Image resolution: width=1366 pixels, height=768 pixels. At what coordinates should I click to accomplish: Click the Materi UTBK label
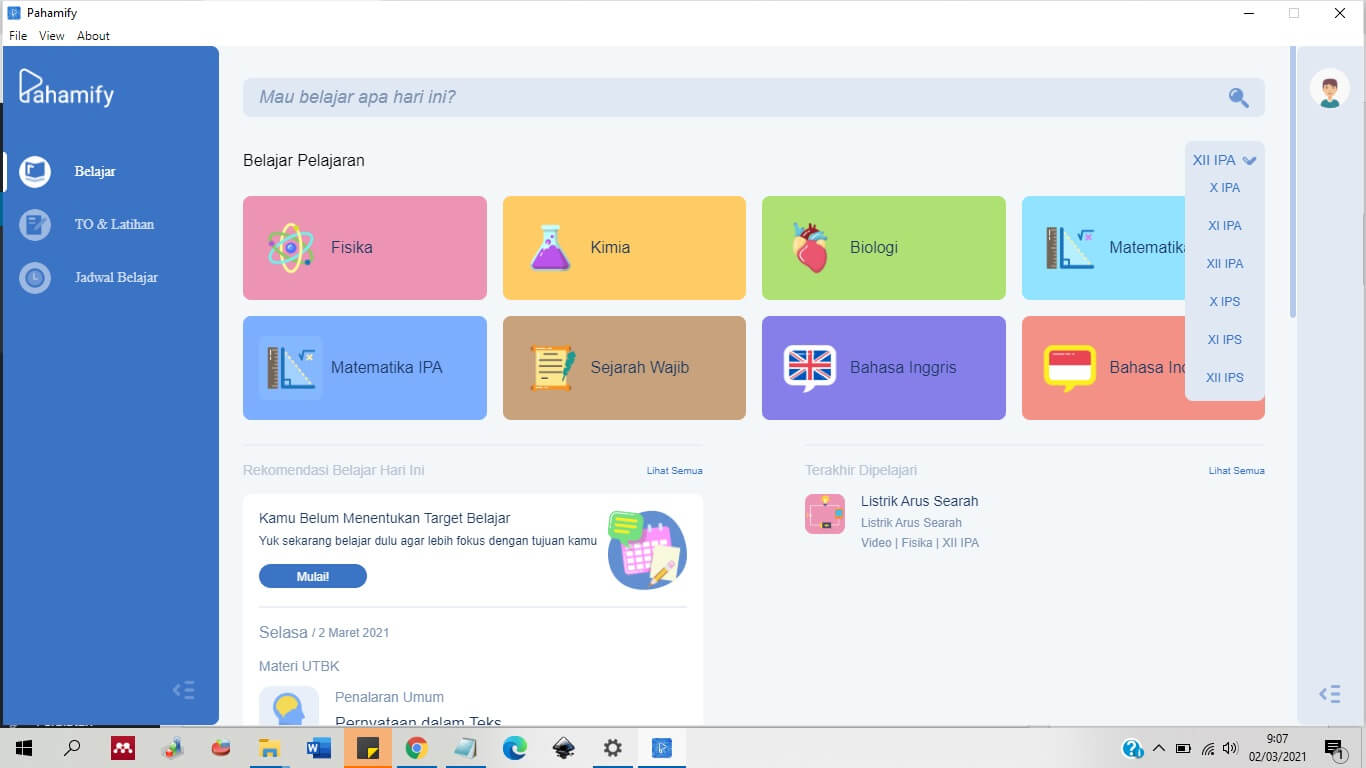(299, 666)
